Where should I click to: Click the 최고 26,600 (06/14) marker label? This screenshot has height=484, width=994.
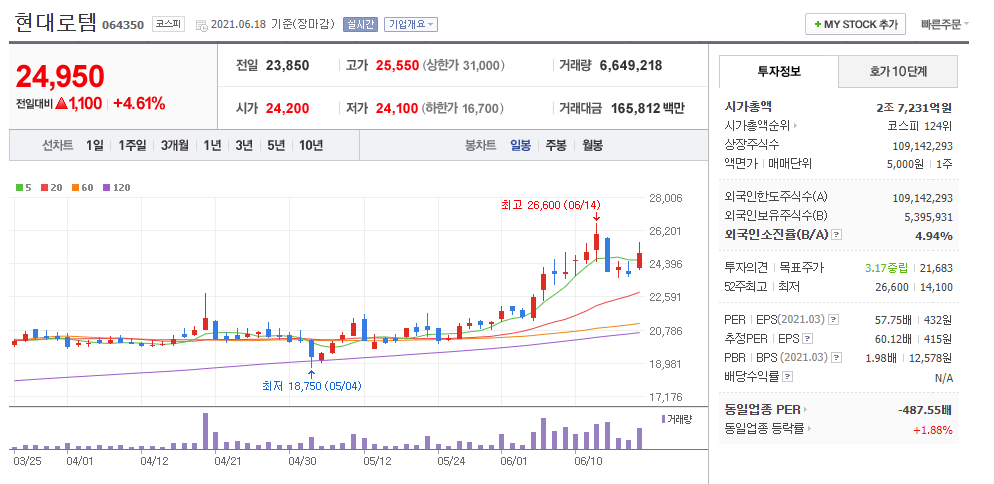click(550, 205)
